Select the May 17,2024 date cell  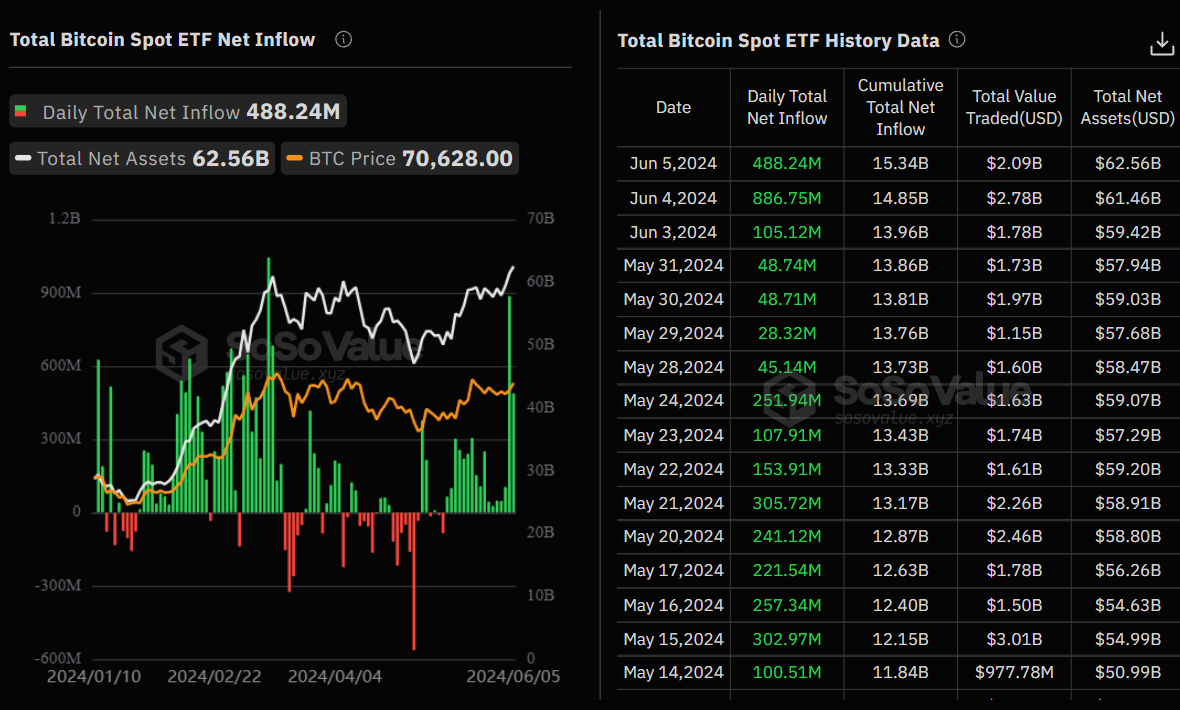(x=674, y=570)
